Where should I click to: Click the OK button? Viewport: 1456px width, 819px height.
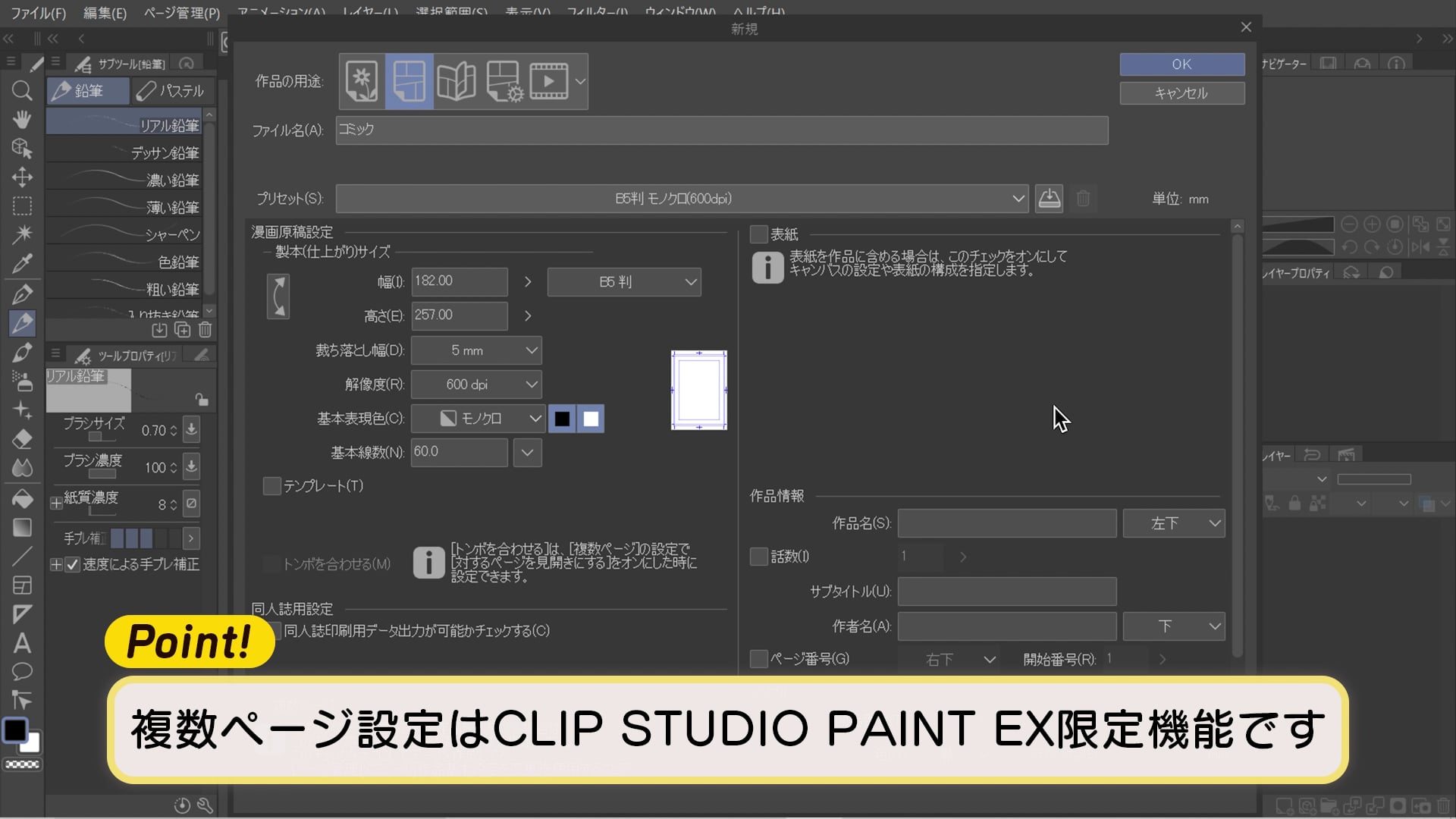[x=1181, y=64]
